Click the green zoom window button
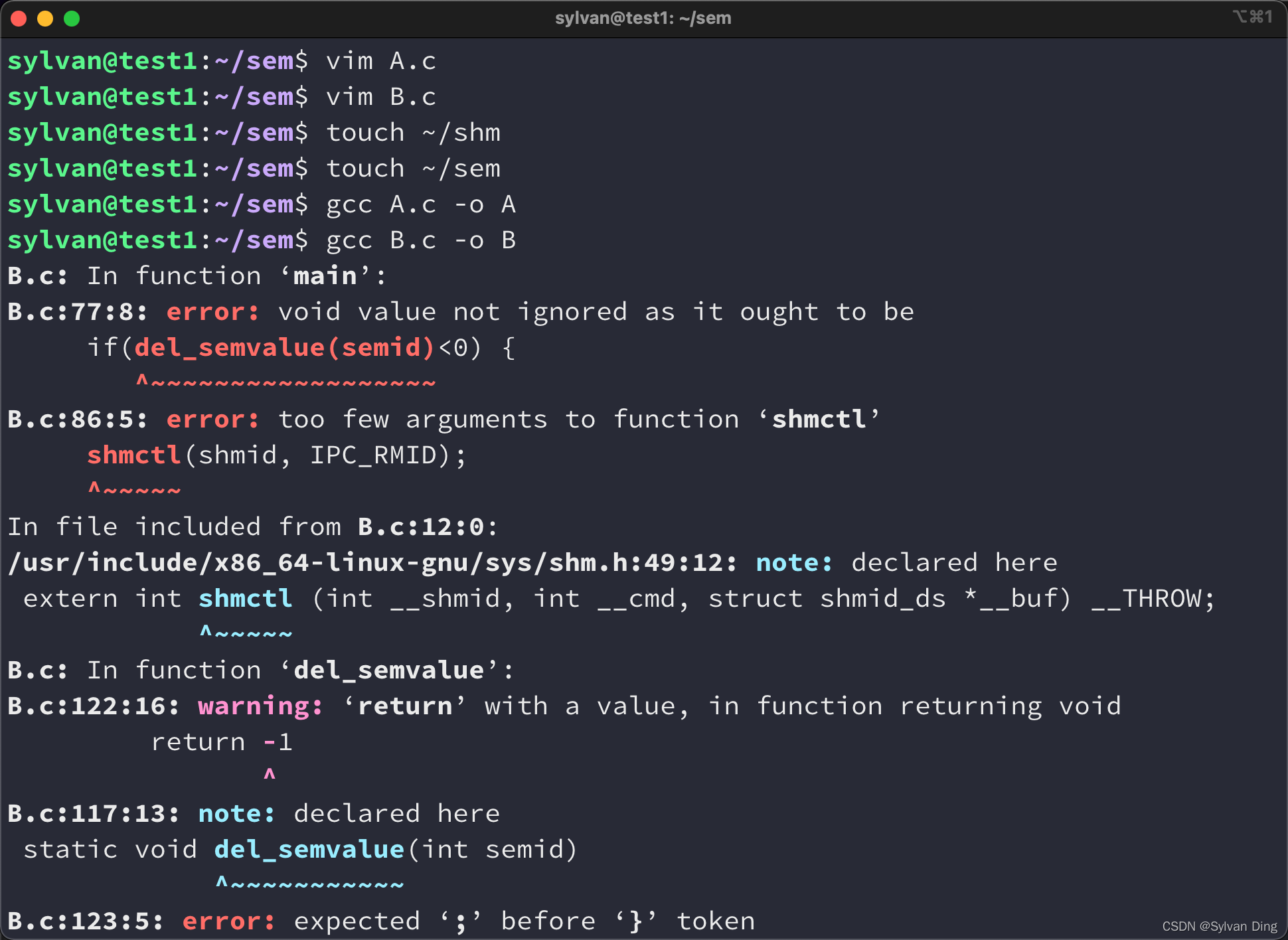The height and width of the screenshot is (940, 1288). click(x=72, y=19)
